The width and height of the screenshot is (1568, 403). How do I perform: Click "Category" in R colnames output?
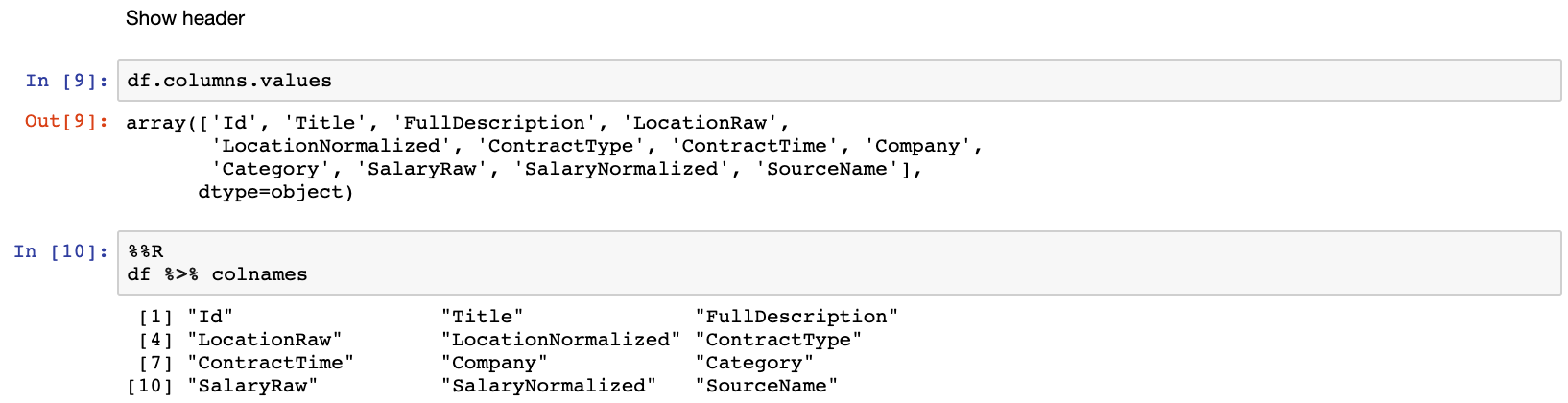pyautogui.click(x=754, y=363)
